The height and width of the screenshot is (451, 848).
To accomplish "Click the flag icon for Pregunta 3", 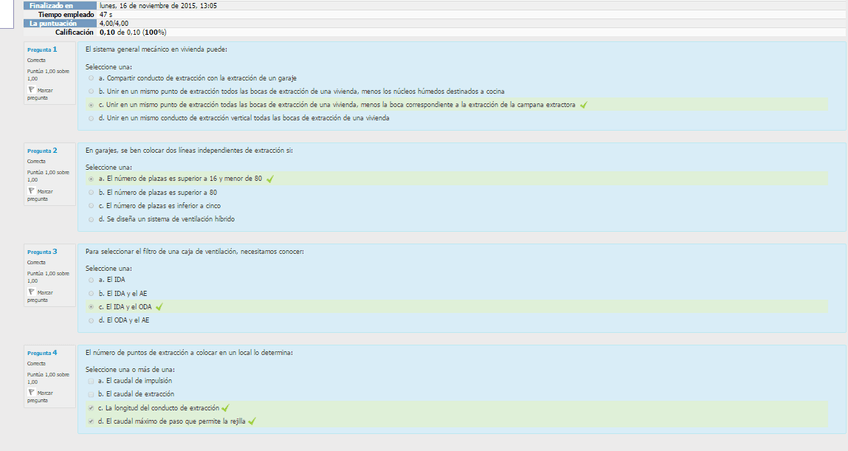I will click(30, 292).
